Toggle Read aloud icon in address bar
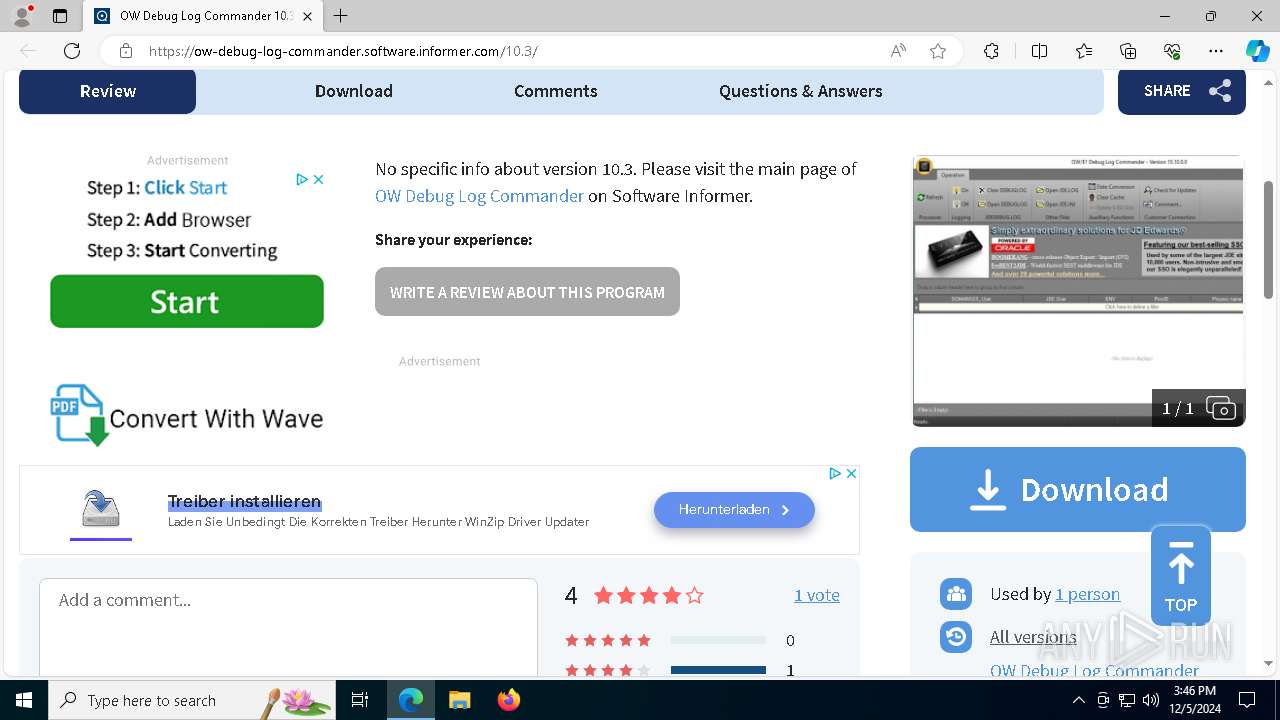 (898, 51)
